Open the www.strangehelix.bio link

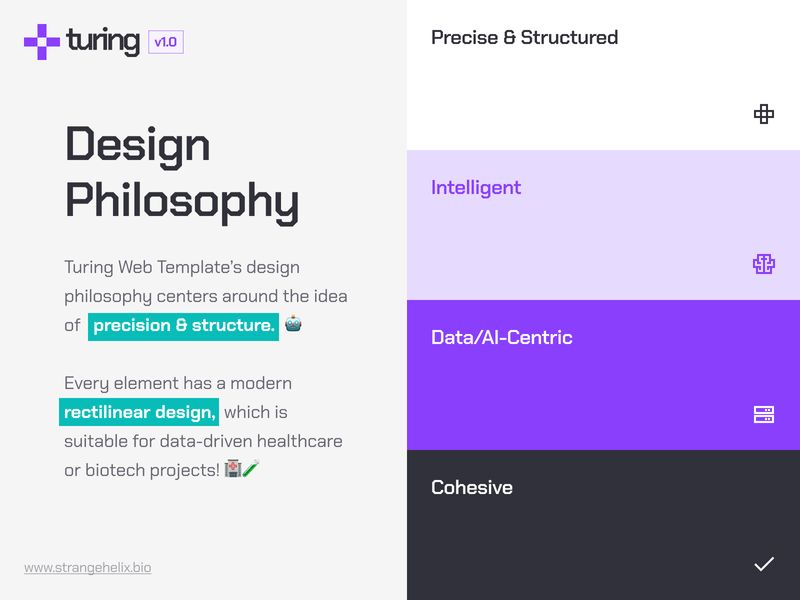pos(85,567)
